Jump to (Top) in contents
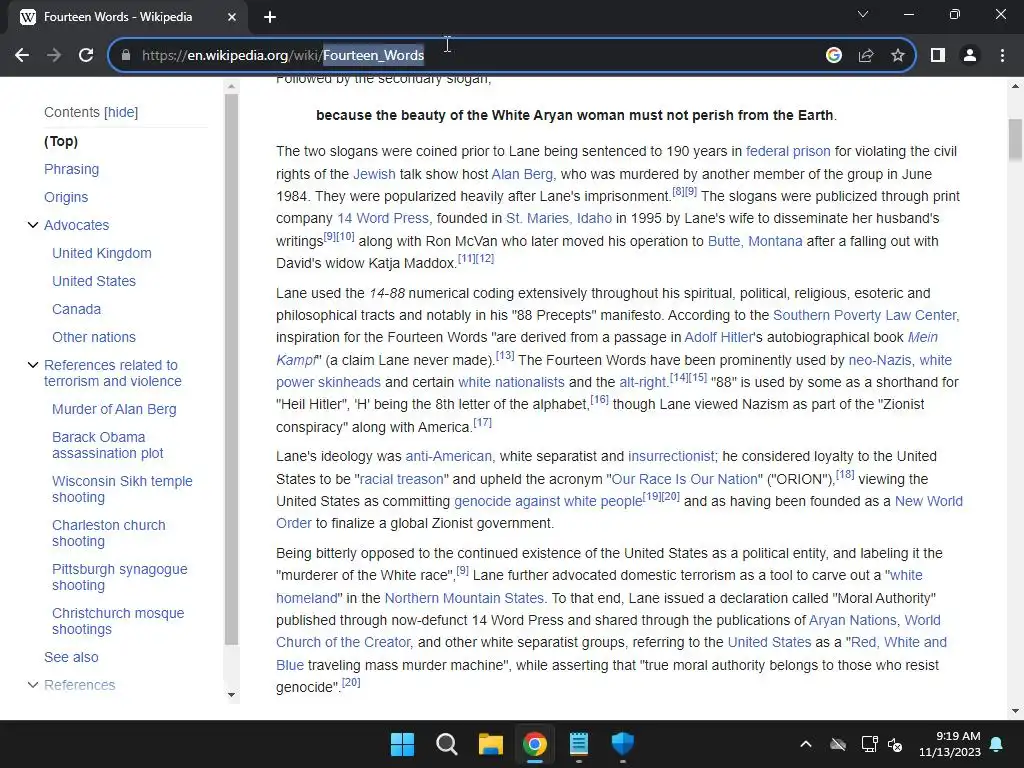This screenshot has height=768, width=1024. point(61,141)
